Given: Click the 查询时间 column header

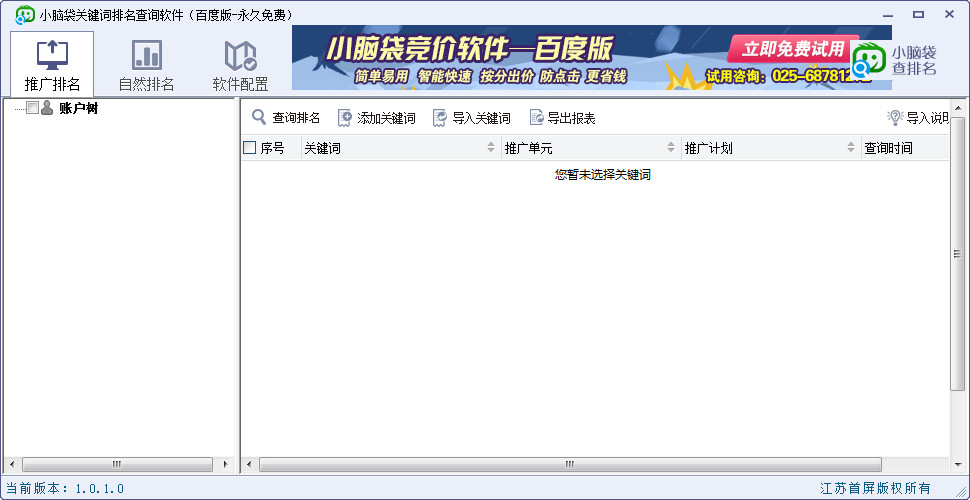Looking at the screenshot, I should [x=904, y=148].
